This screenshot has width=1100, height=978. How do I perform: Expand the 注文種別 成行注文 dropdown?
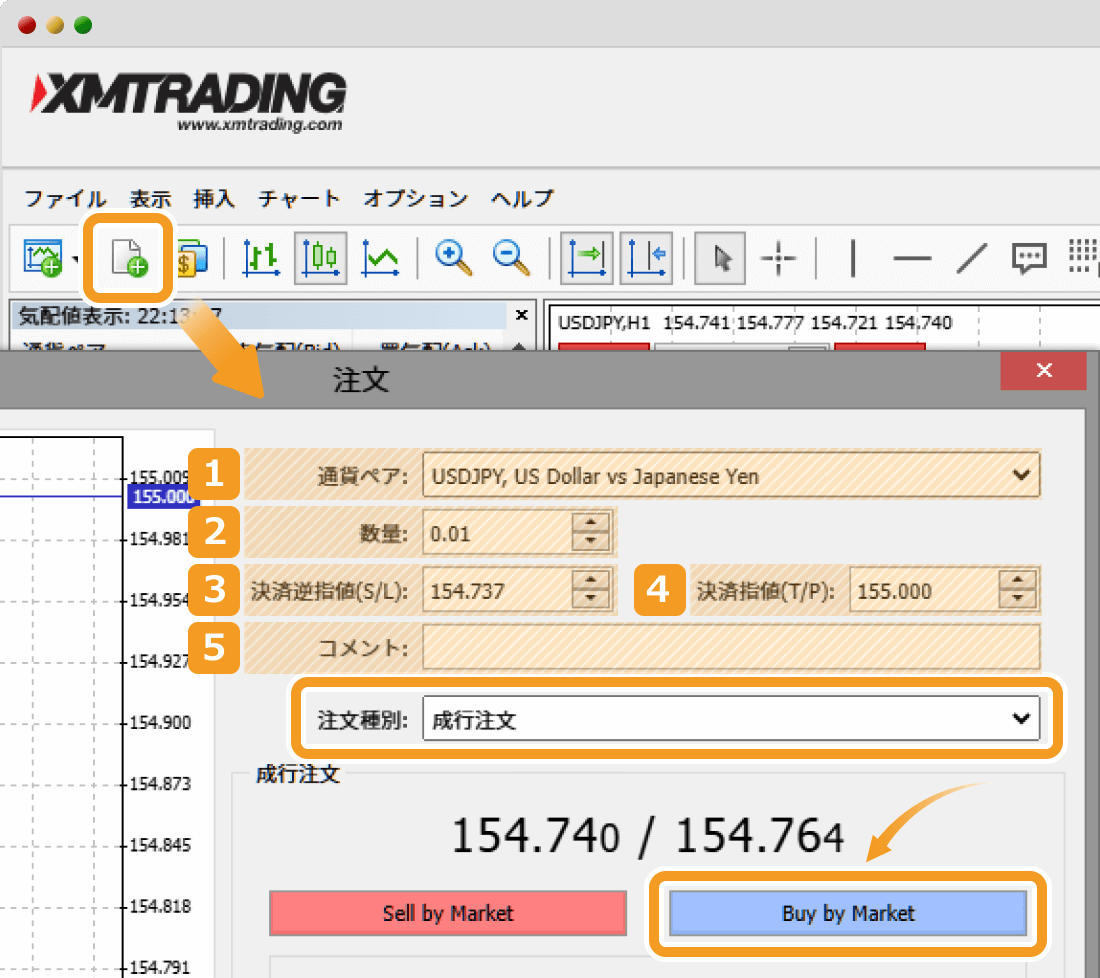(1021, 718)
